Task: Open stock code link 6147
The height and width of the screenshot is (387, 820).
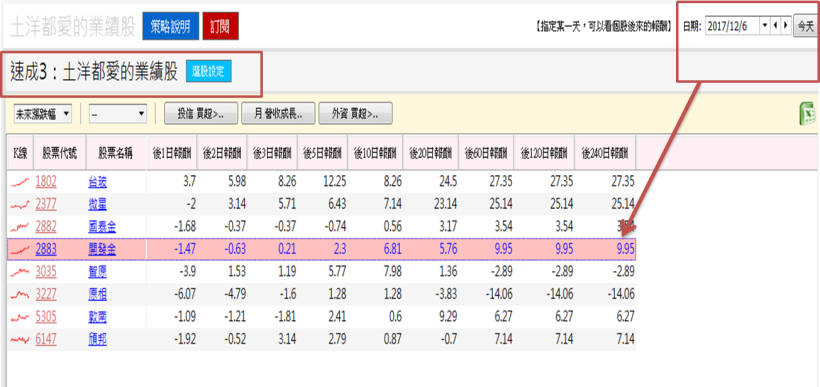Action: 46,340
